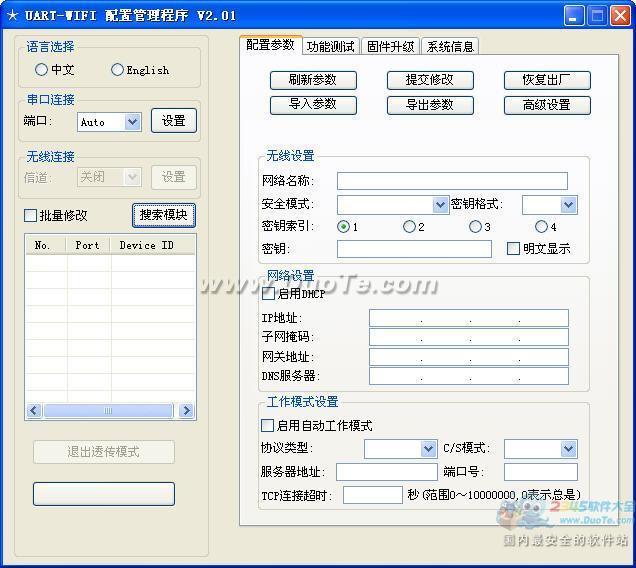Click the 网络名称 input field
Screen dimensions: 636x568
[452, 181]
